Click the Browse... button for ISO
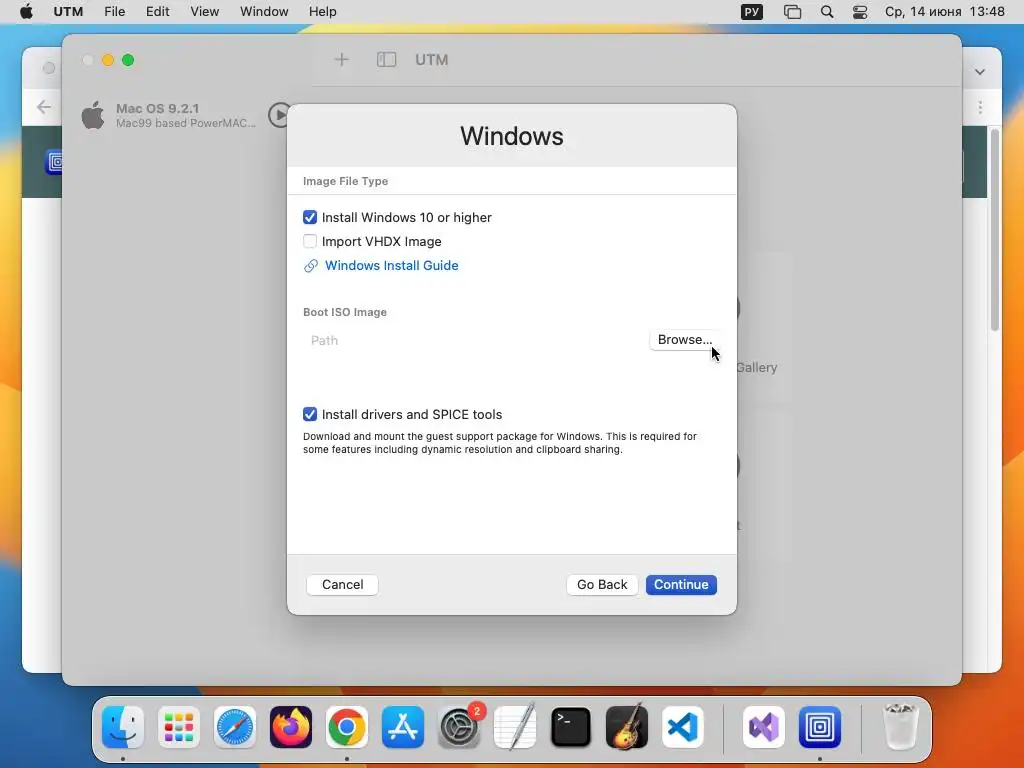 pos(684,340)
